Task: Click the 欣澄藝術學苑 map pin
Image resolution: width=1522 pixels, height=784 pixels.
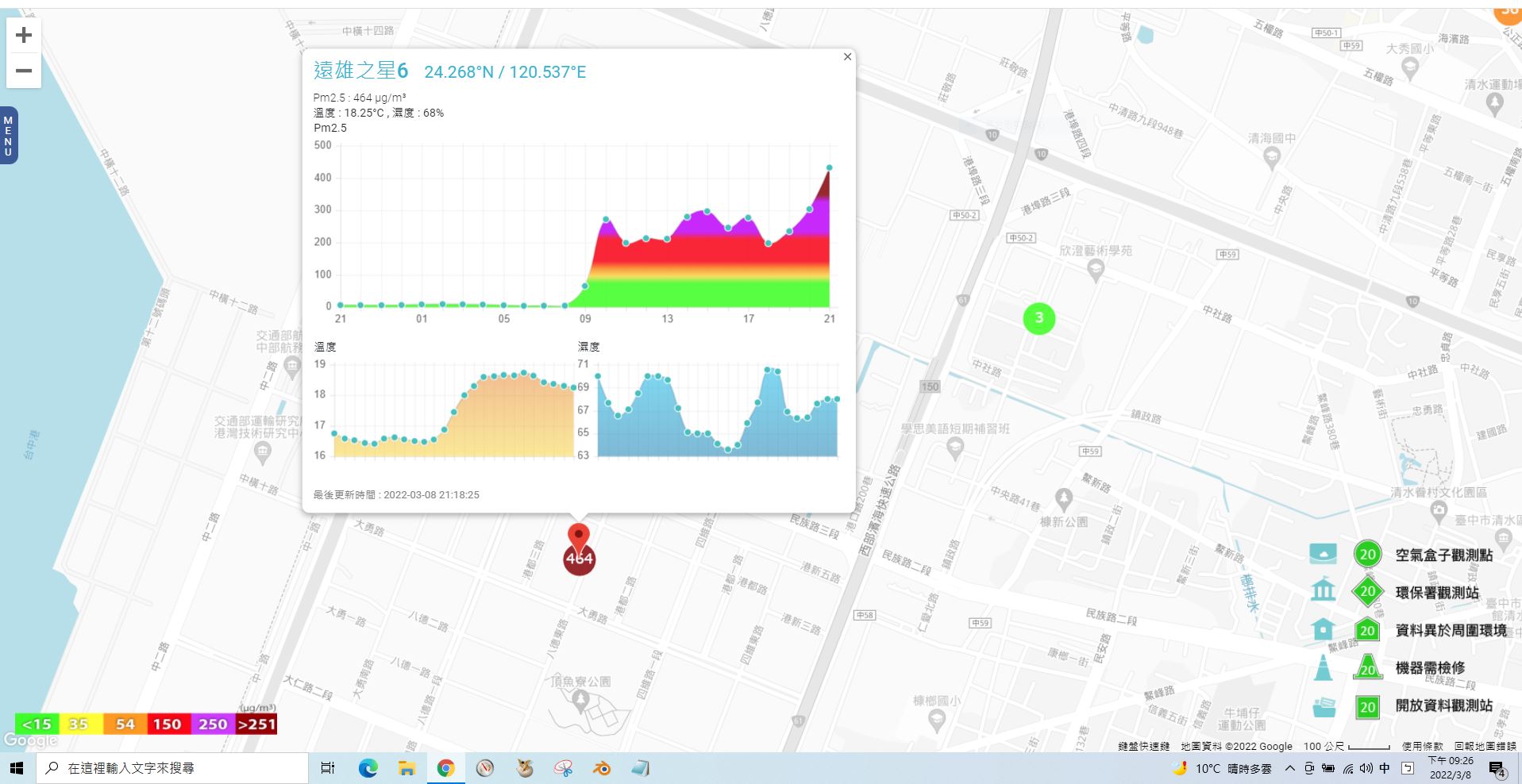Action: point(1096,271)
